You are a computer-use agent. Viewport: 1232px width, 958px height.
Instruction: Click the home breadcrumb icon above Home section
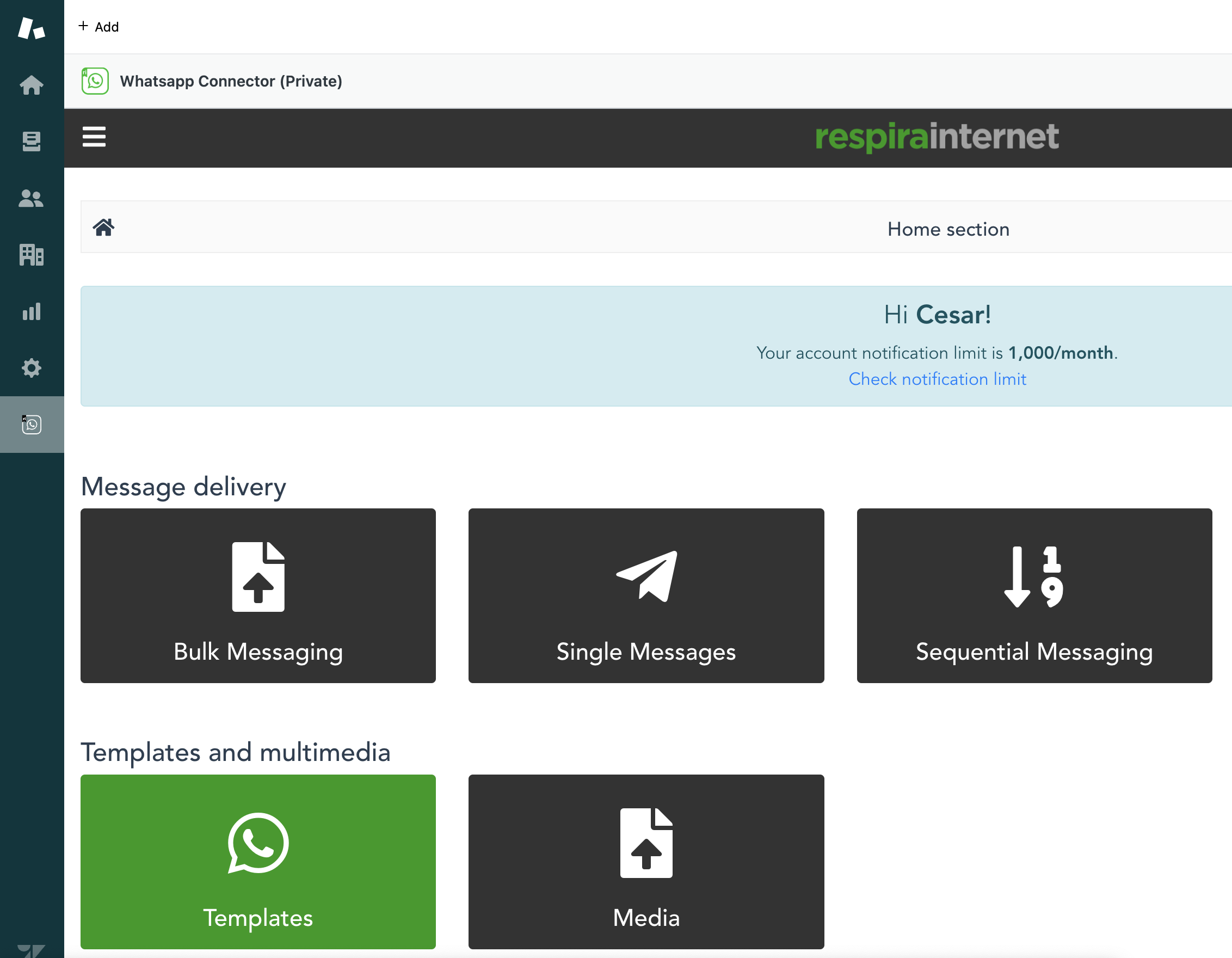pos(104,227)
